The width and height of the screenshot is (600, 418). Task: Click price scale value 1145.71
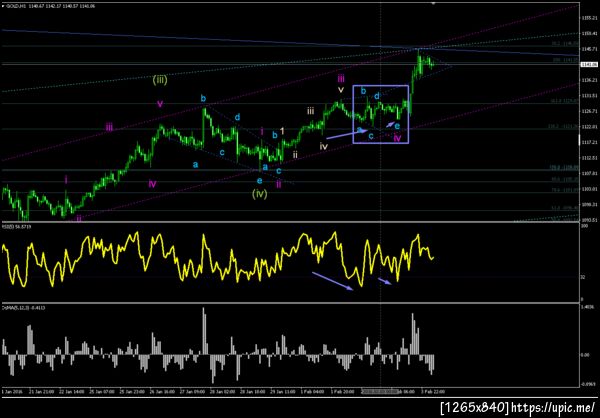click(589, 49)
